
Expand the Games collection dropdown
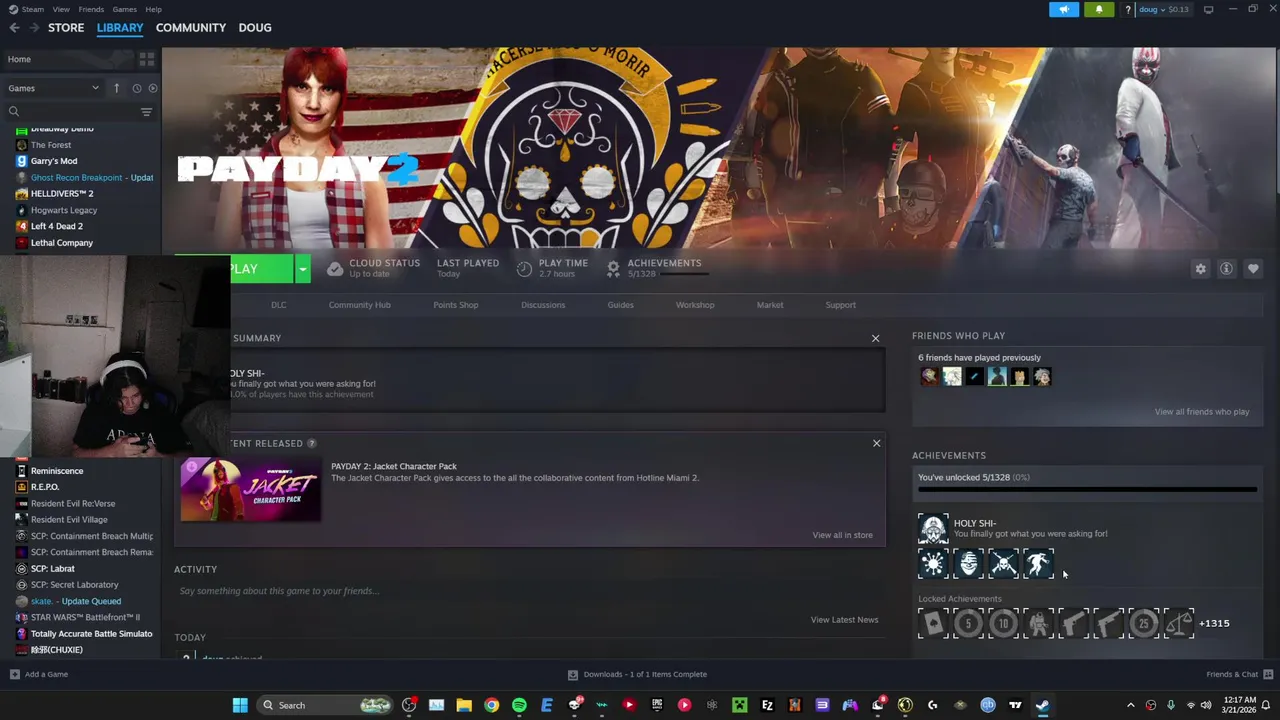pos(54,88)
